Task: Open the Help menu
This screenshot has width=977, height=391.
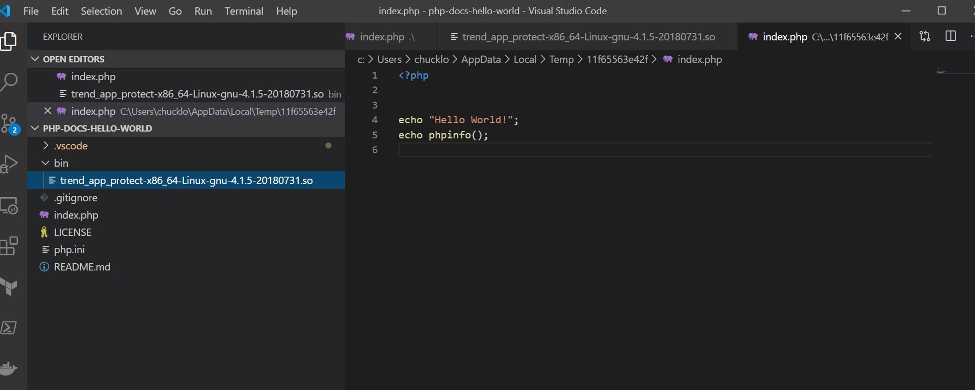Action: point(287,11)
